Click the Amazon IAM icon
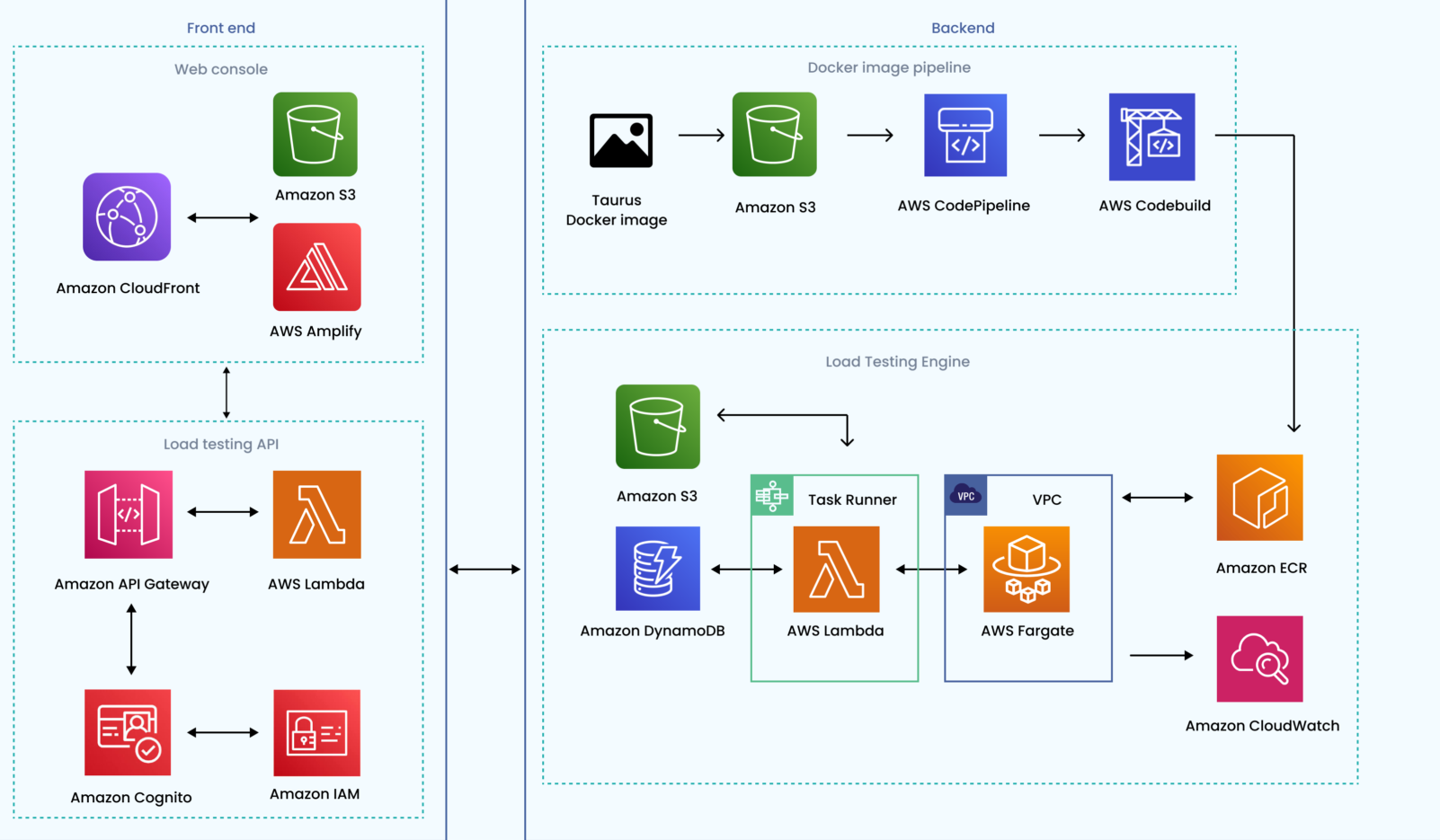 click(x=317, y=732)
